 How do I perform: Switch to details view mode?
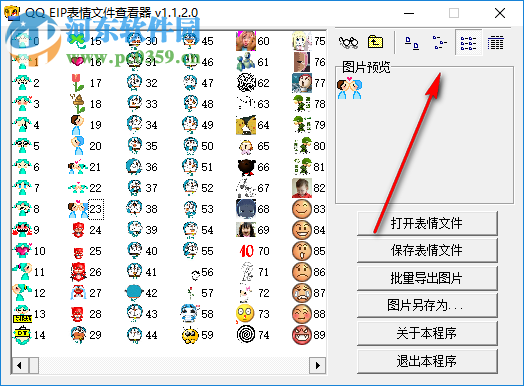pos(496,43)
